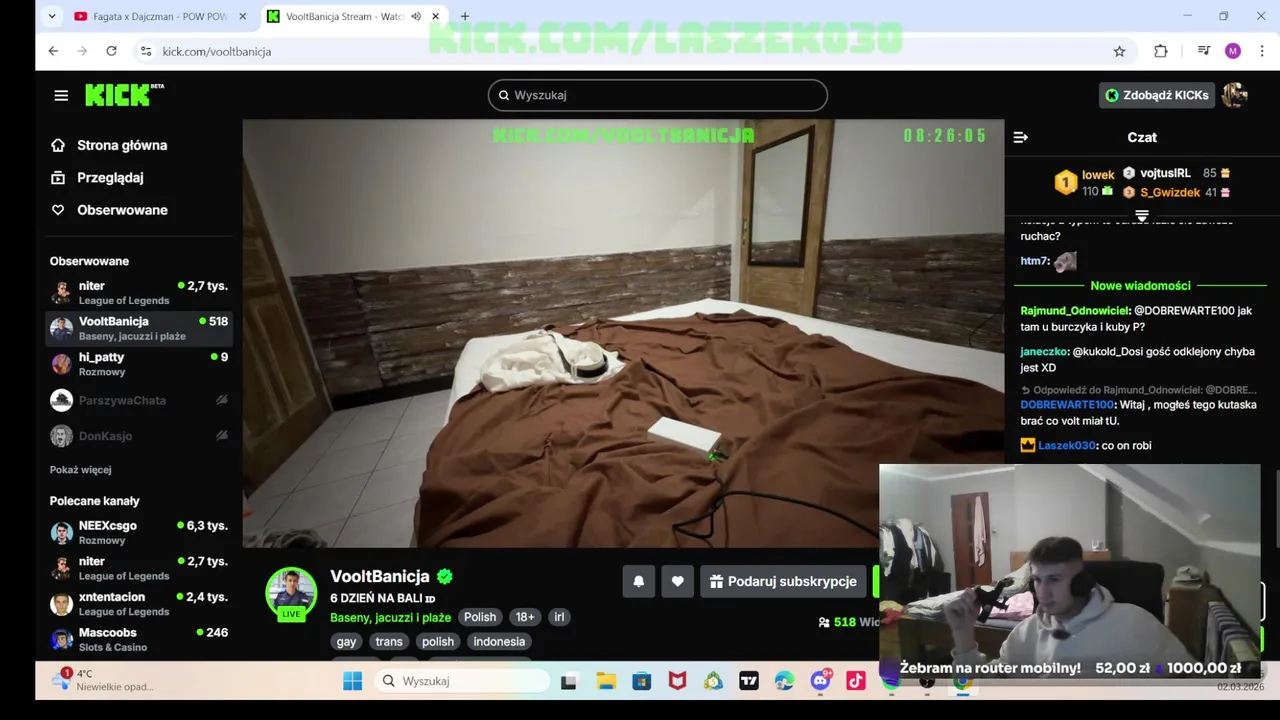
Task: Click Zdobądź KICKs button
Action: (x=1157, y=95)
